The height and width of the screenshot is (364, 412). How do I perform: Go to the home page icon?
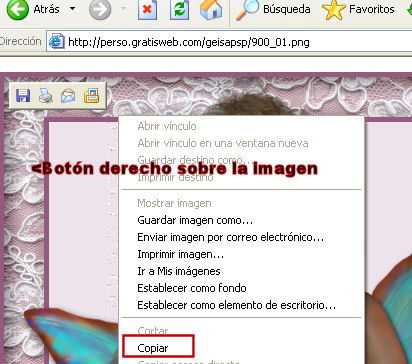tap(211, 9)
